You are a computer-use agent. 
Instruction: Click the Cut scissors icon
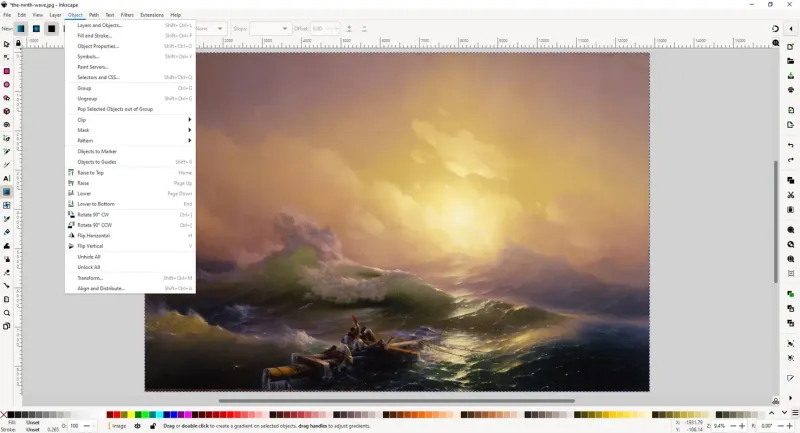point(790,195)
